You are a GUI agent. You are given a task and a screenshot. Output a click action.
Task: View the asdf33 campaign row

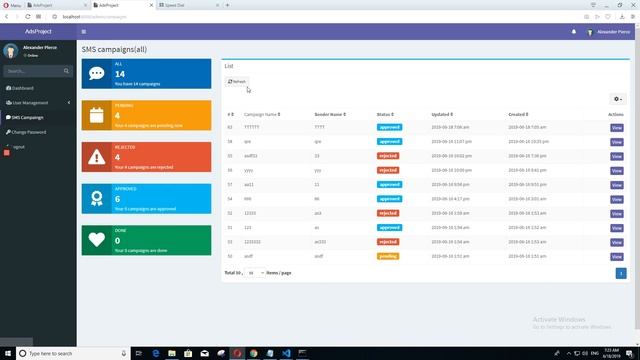pos(617,156)
